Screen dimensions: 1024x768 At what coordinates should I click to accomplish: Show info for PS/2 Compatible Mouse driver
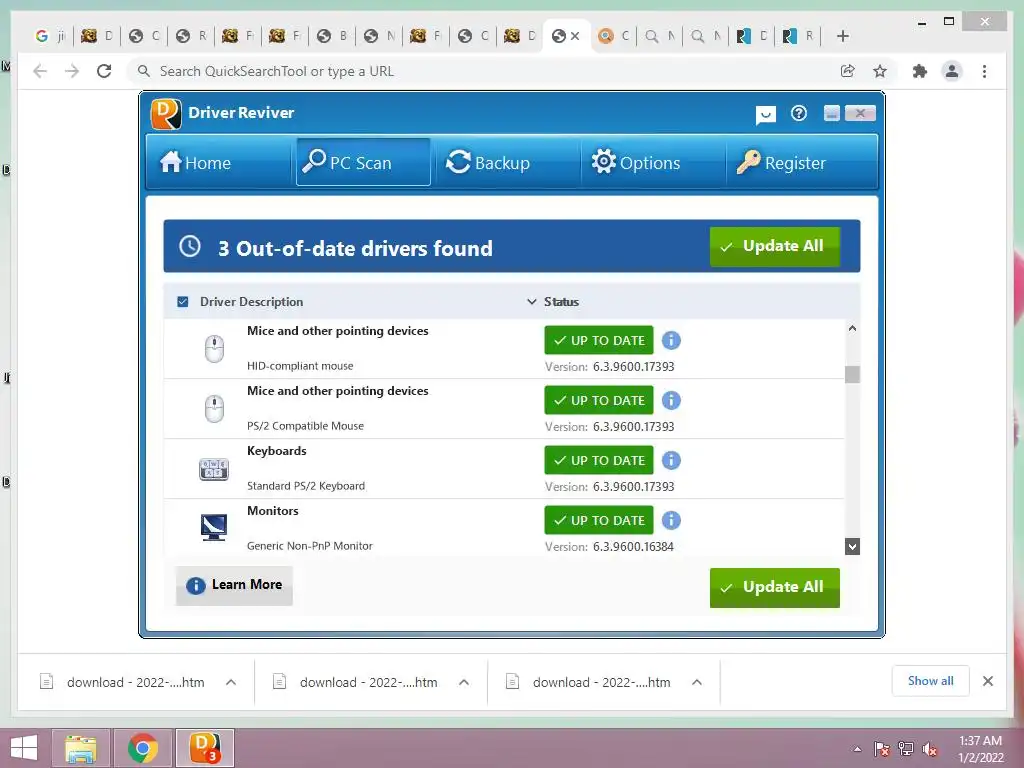pos(671,400)
